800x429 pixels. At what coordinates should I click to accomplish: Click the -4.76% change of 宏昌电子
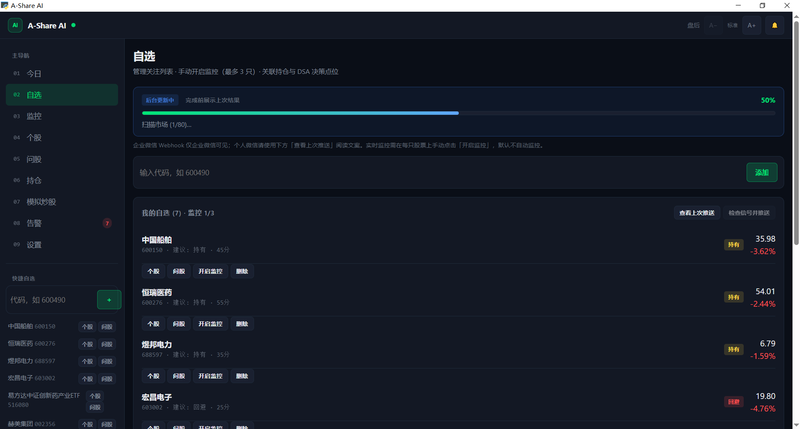coord(763,409)
